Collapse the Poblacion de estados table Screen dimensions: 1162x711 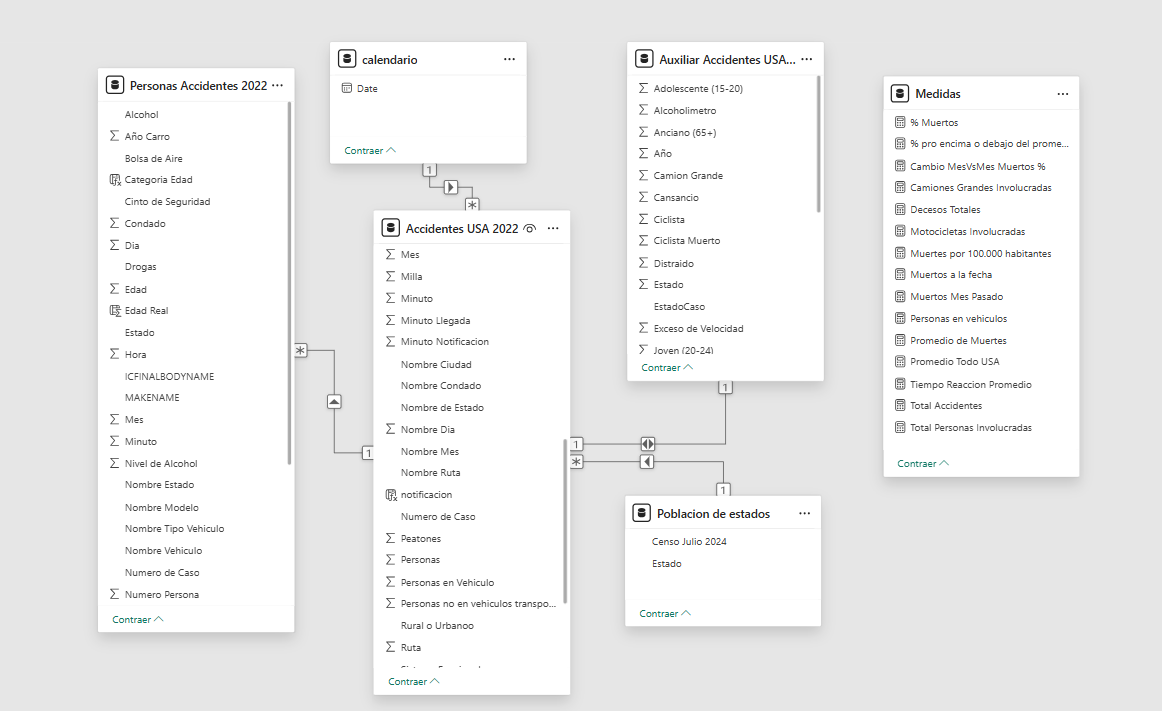[x=665, y=614]
